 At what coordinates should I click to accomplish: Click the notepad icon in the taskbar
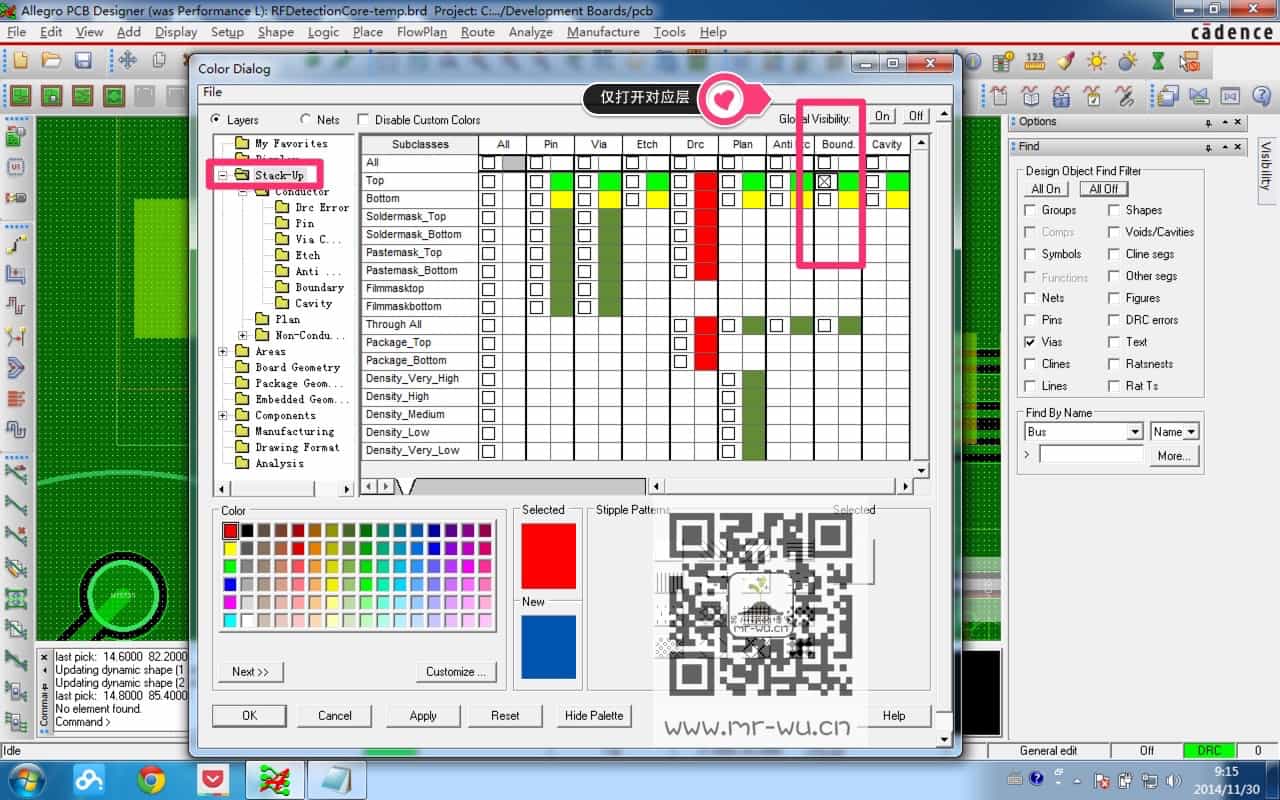click(x=335, y=779)
